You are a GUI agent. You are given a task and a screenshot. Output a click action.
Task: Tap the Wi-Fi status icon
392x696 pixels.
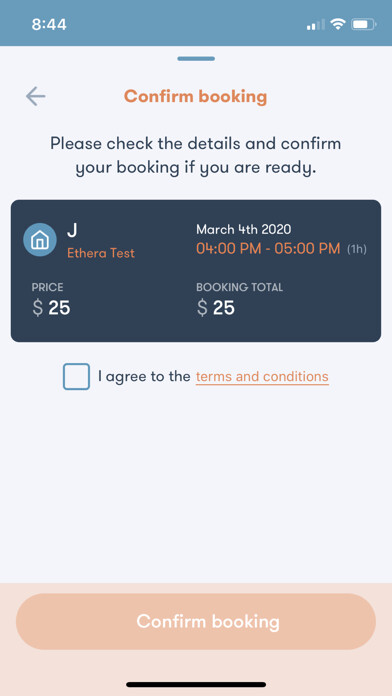(x=338, y=24)
